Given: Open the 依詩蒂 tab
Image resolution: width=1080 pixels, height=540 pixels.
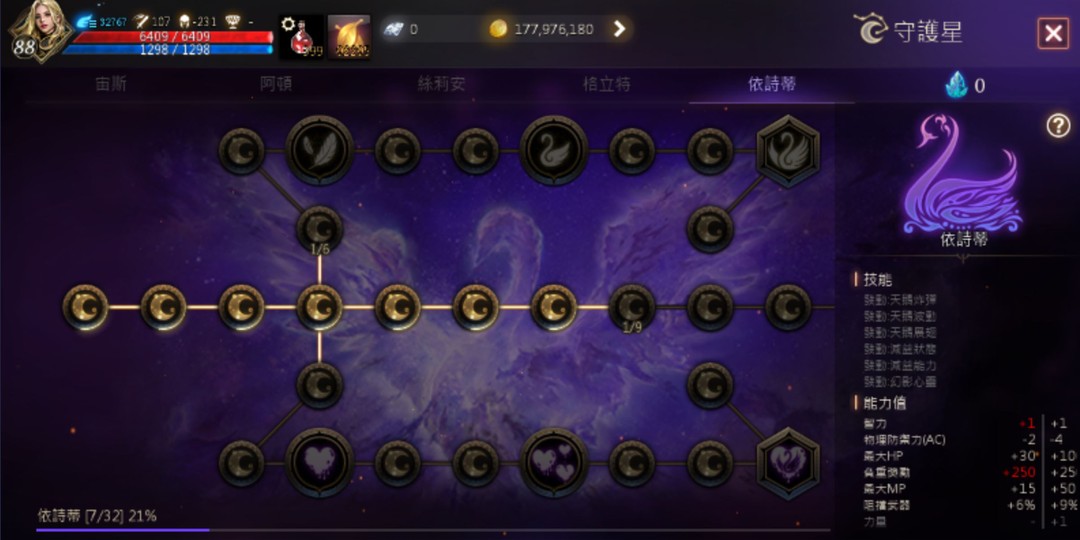Looking at the screenshot, I should tap(772, 85).
